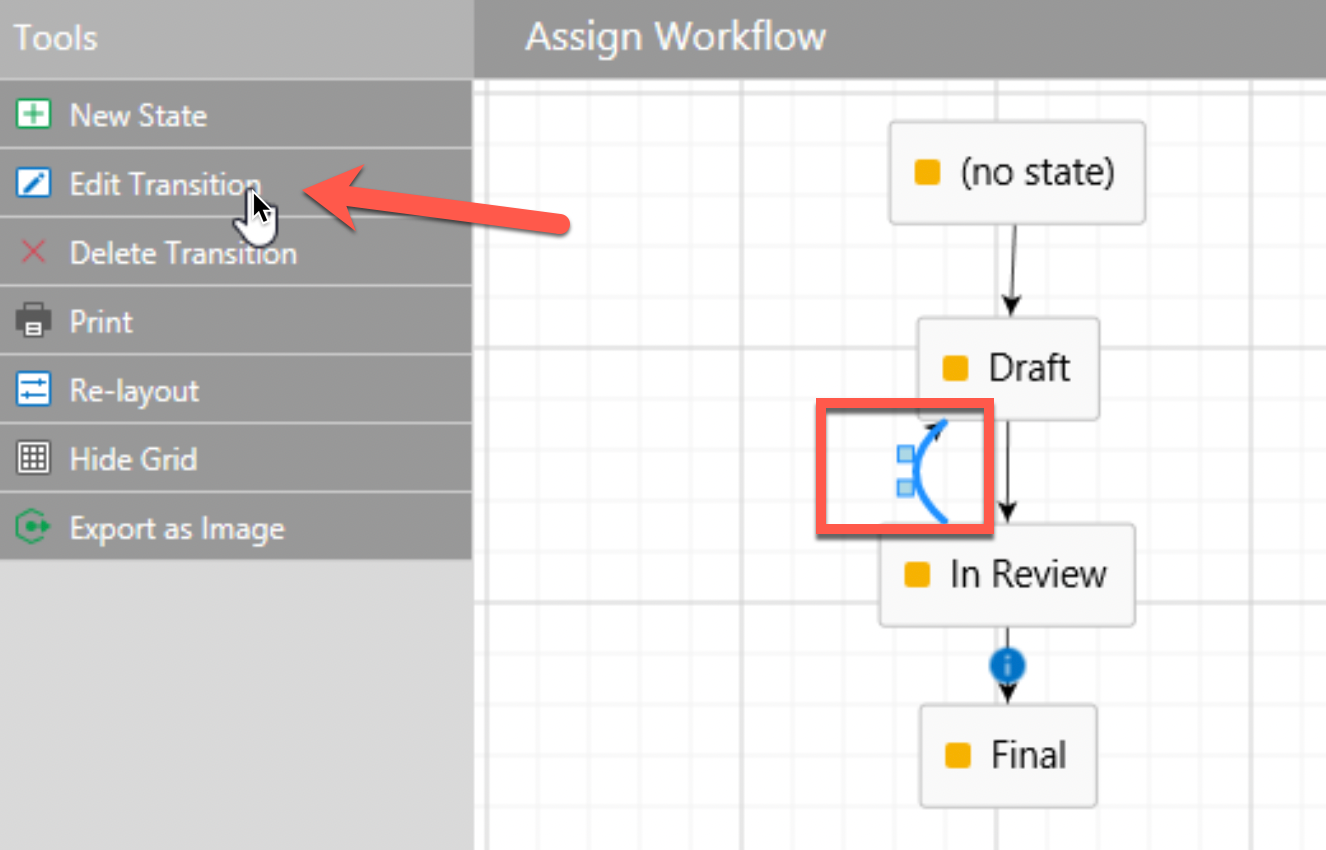Viewport: 1326px width, 850px height.
Task: Click the Re-layout icon
Action: click(x=34, y=390)
